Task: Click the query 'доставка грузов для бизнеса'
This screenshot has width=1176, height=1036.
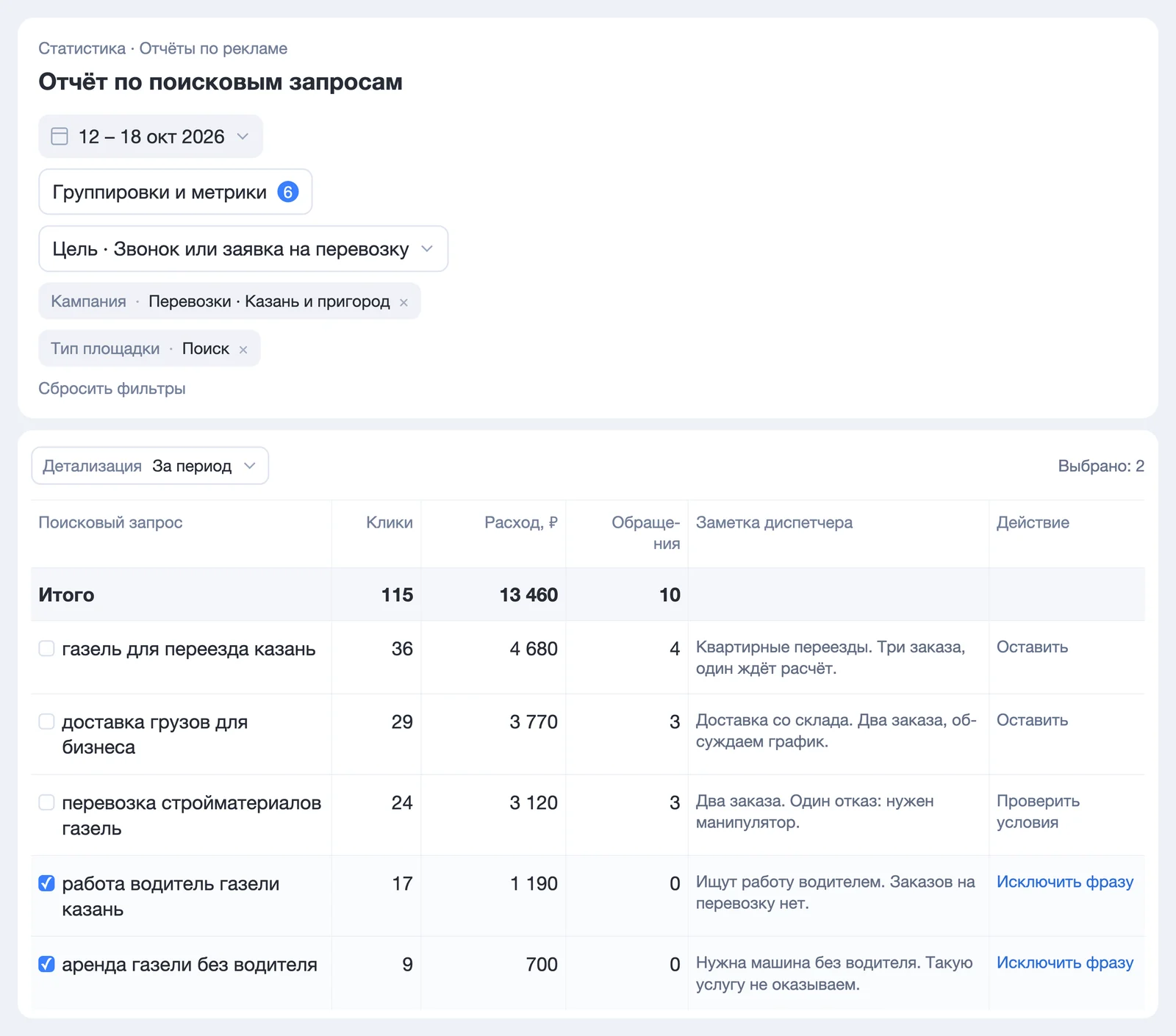Action: pyautogui.click(x=155, y=735)
